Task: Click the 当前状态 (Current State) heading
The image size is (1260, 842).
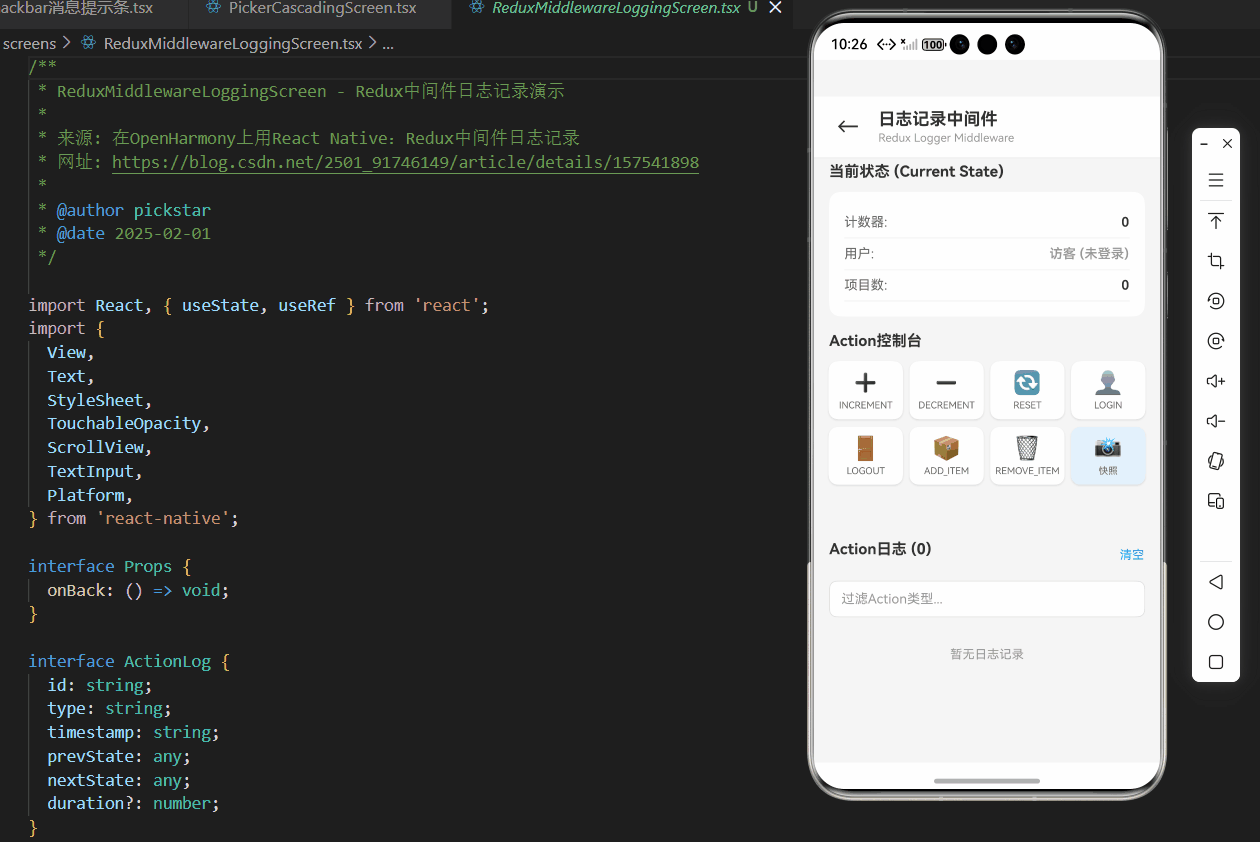Action: pos(916,171)
